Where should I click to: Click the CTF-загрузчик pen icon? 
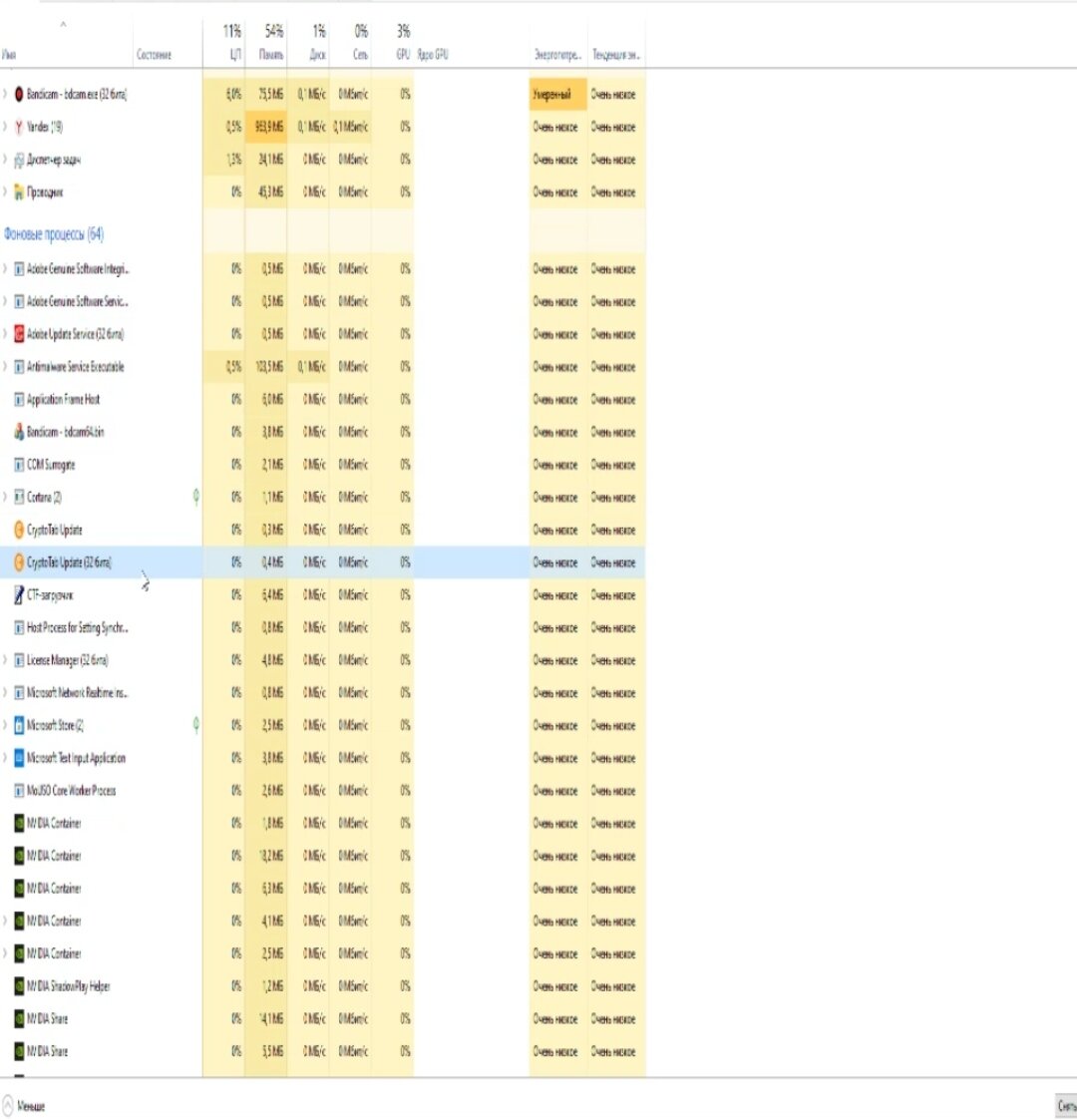point(19,595)
